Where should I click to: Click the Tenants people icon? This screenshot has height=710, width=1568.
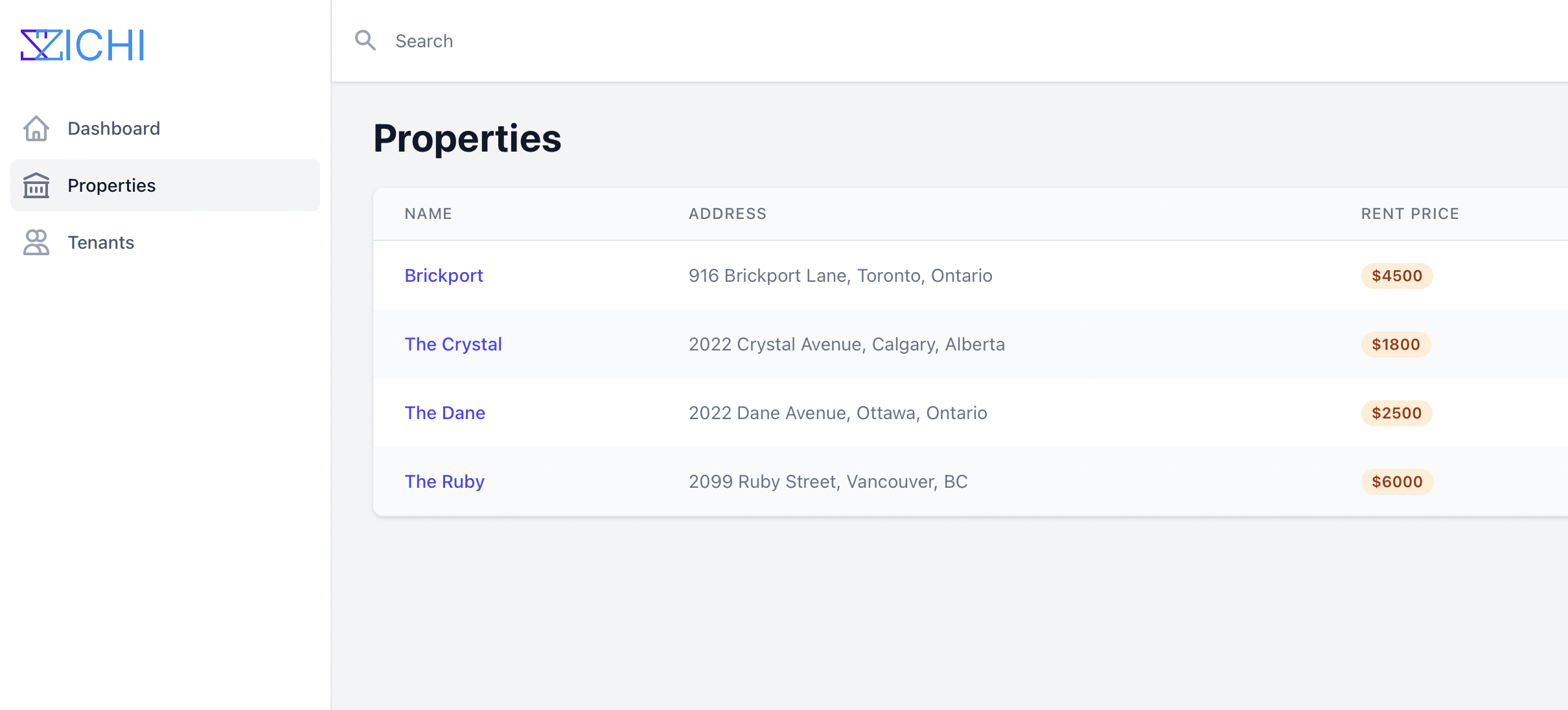pos(36,242)
